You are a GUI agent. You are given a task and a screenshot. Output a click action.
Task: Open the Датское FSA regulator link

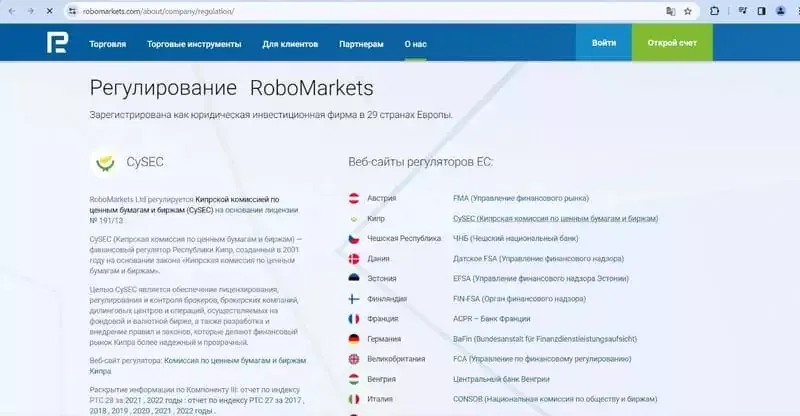click(538, 259)
